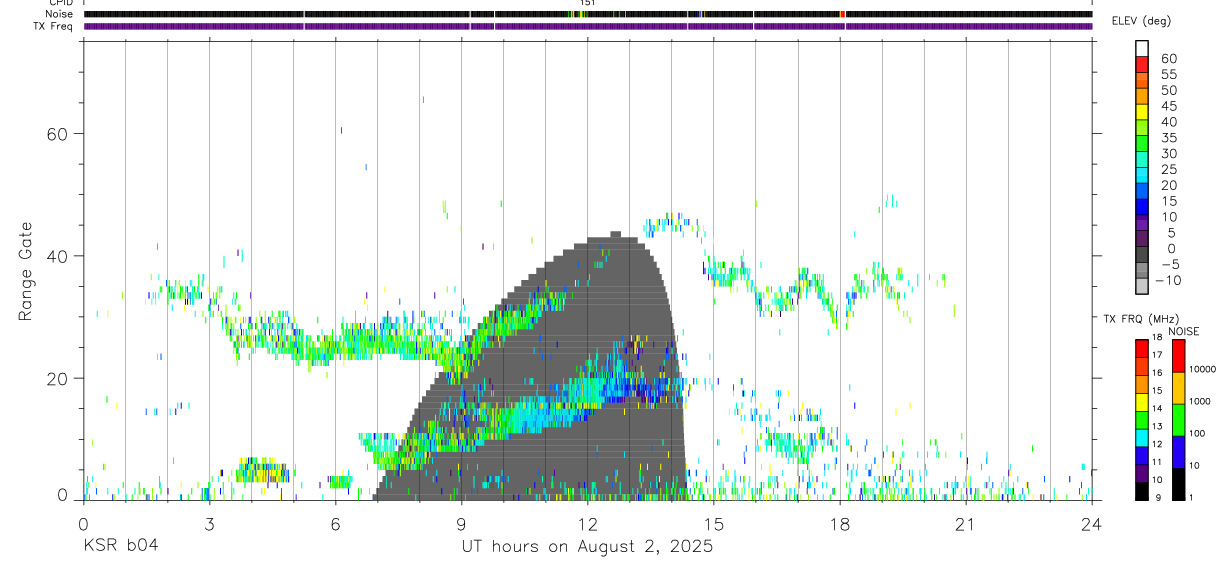Click the 'Noise' row label at top
The width and height of the screenshot is (1228, 567).
pos(60,14)
